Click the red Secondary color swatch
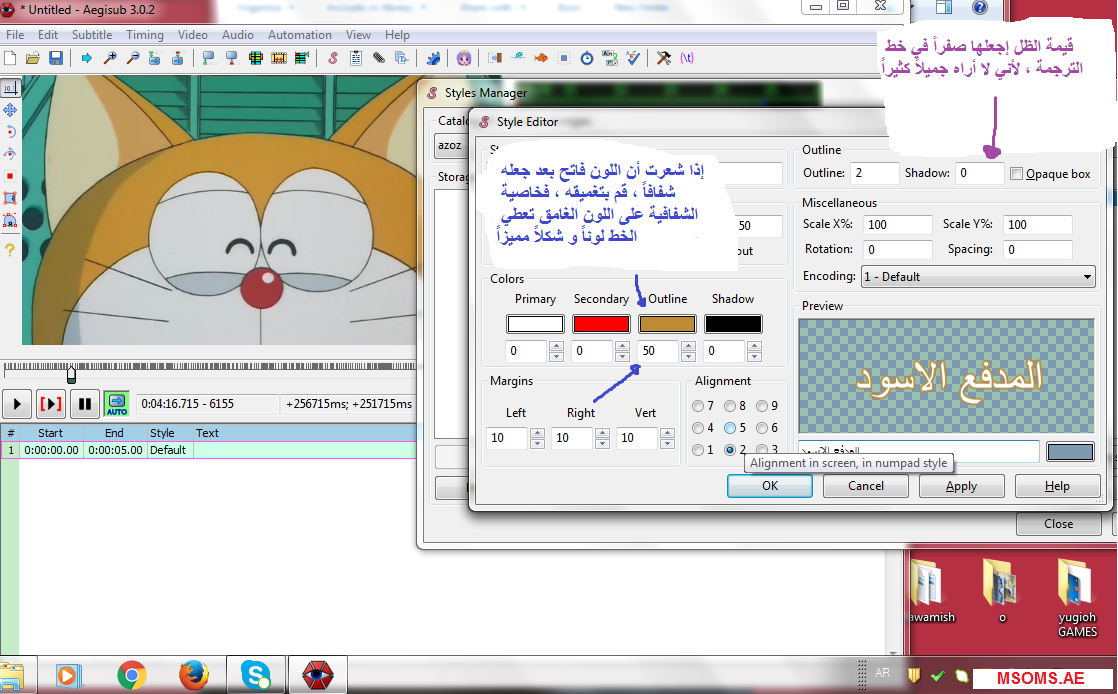1118x694 pixels. (601, 324)
